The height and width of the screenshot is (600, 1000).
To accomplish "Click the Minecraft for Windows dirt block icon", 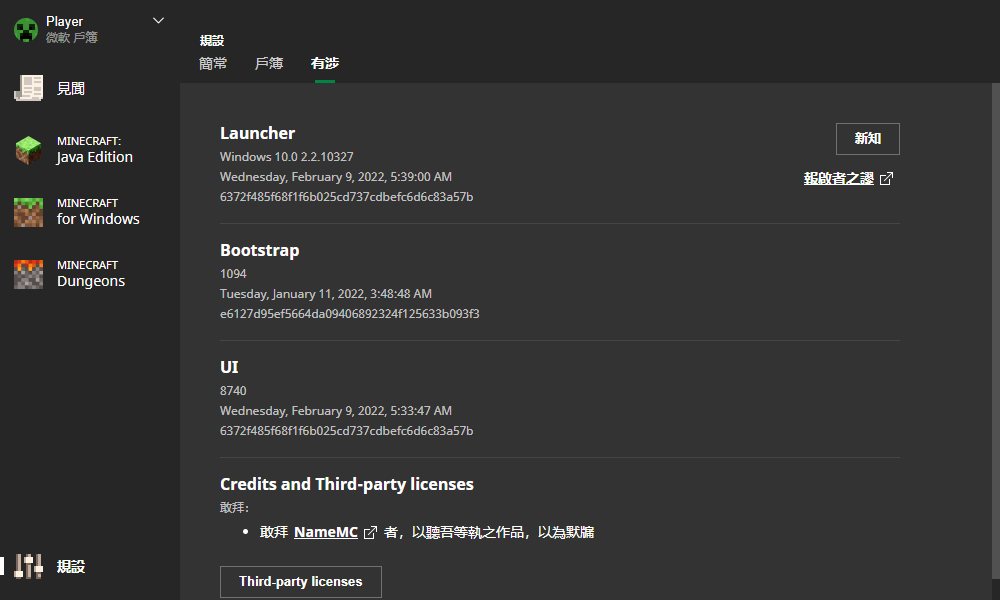I will (28, 212).
